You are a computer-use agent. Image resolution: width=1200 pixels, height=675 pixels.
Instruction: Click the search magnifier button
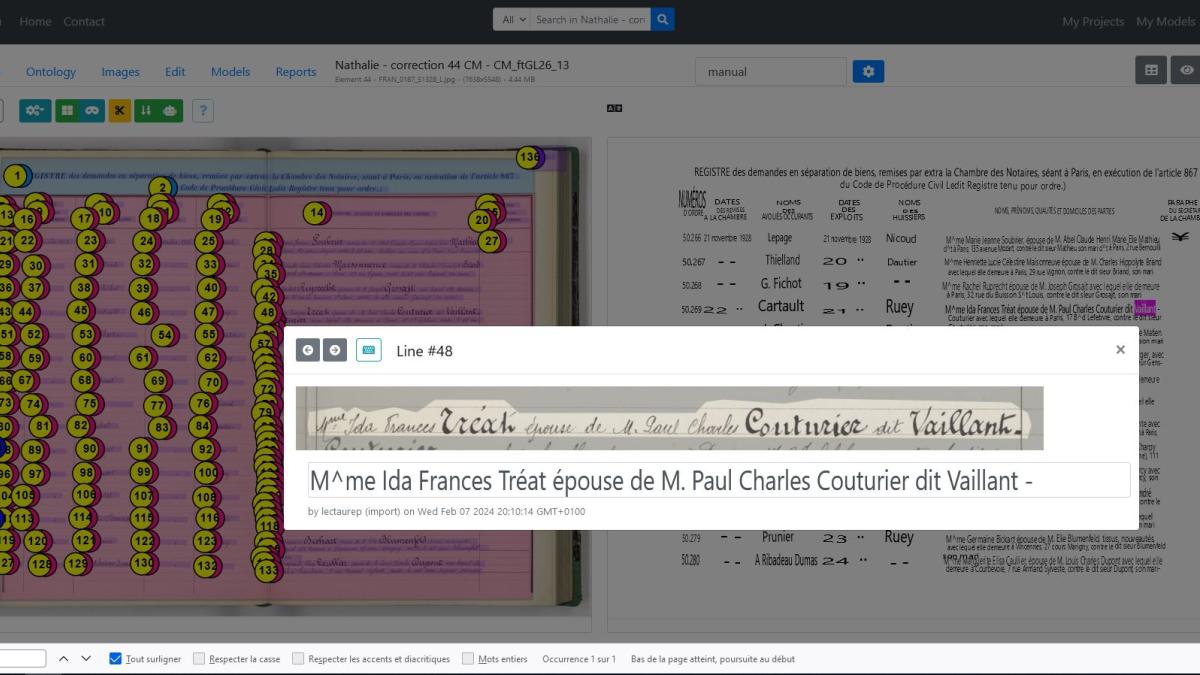point(662,19)
